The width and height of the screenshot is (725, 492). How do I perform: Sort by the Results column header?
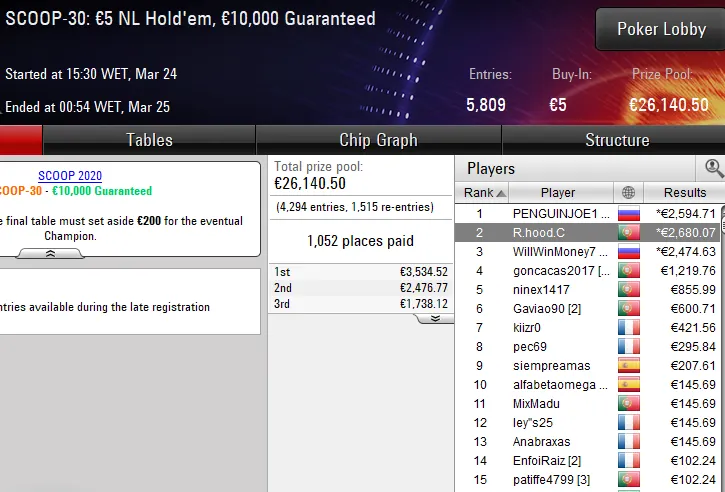684,193
